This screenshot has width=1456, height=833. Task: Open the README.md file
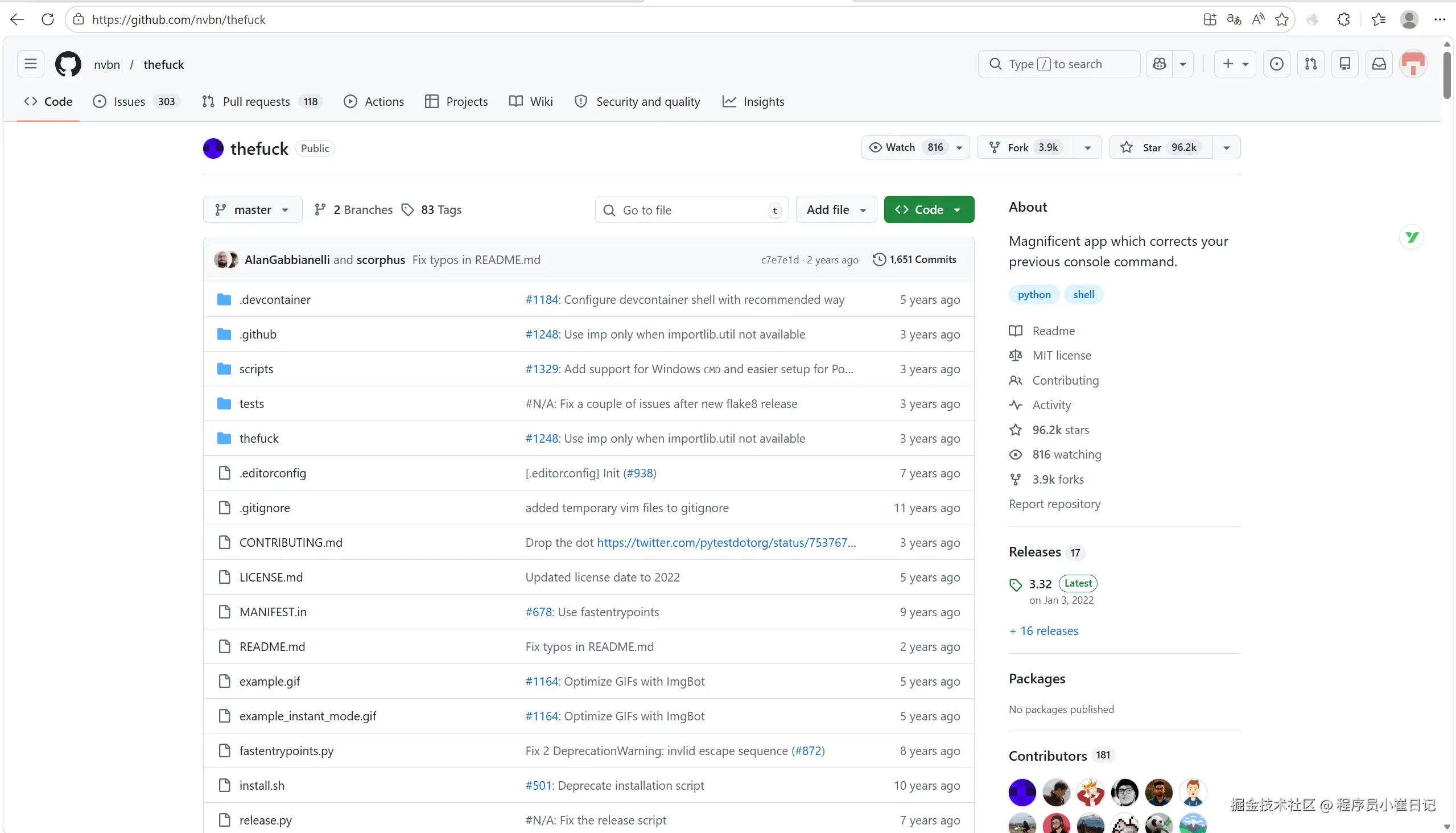pyautogui.click(x=272, y=646)
